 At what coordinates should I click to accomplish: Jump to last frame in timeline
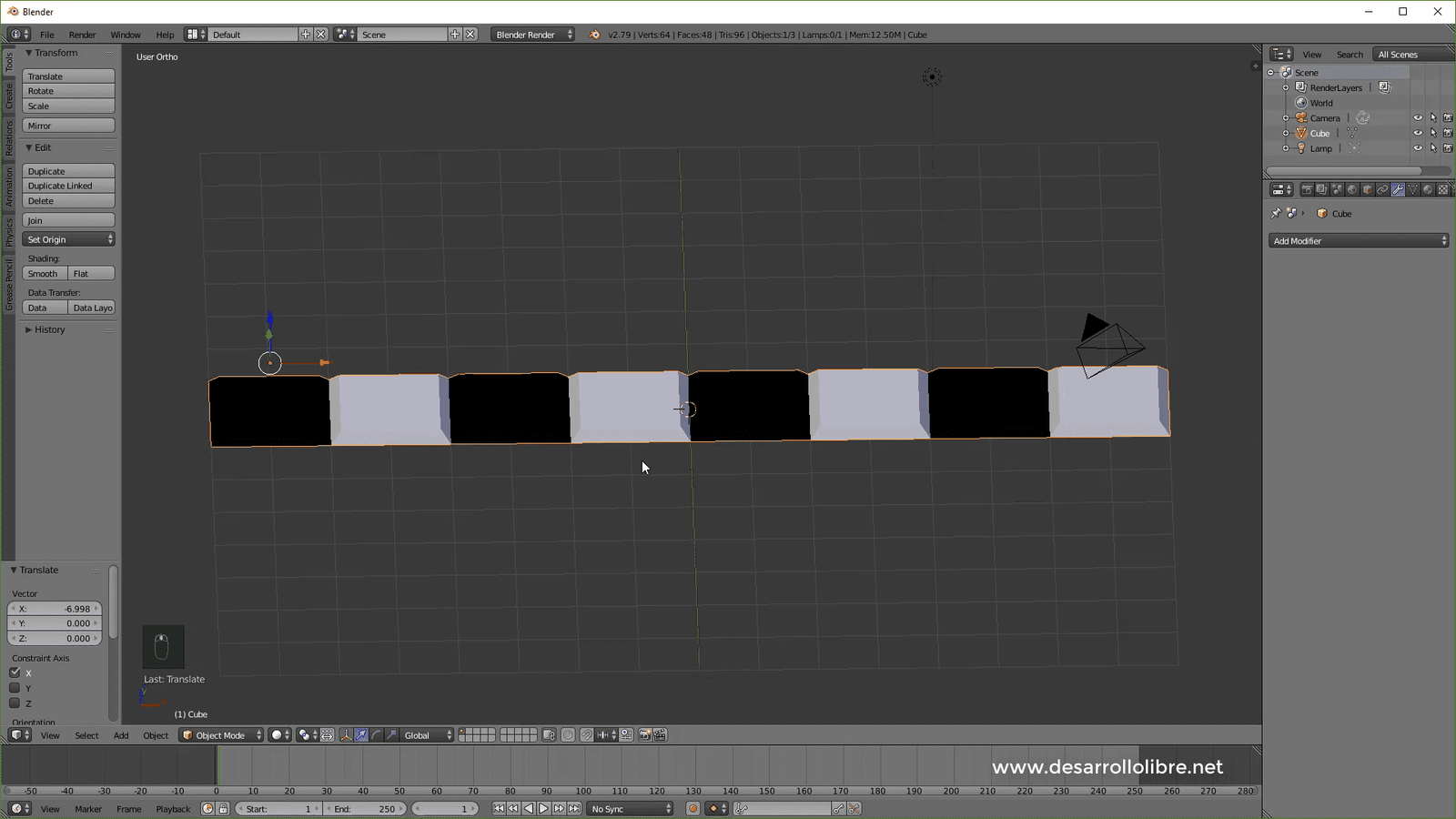tap(574, 809)
